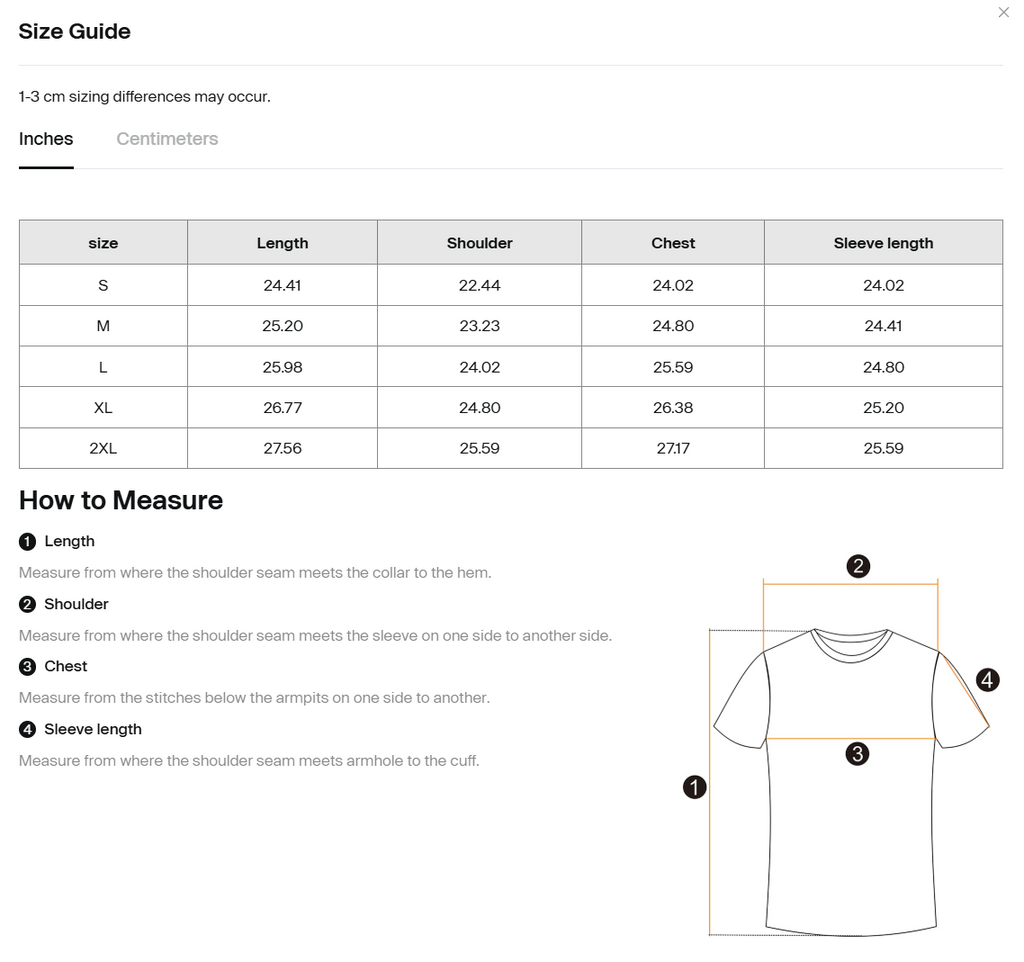Click the Shoulder measurement marker icon
Image resolution: width=1024 pixels, height=962 pixels.
point(26,604)
